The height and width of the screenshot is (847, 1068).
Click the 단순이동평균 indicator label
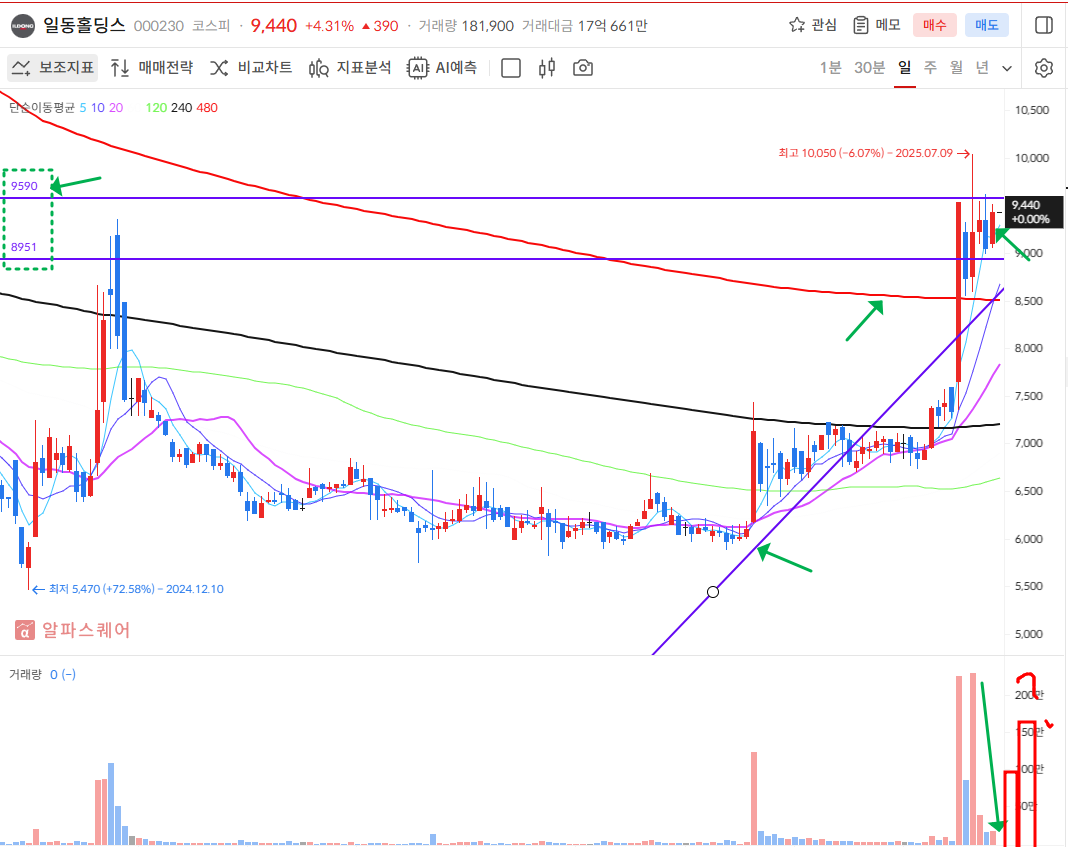(42, 108)
